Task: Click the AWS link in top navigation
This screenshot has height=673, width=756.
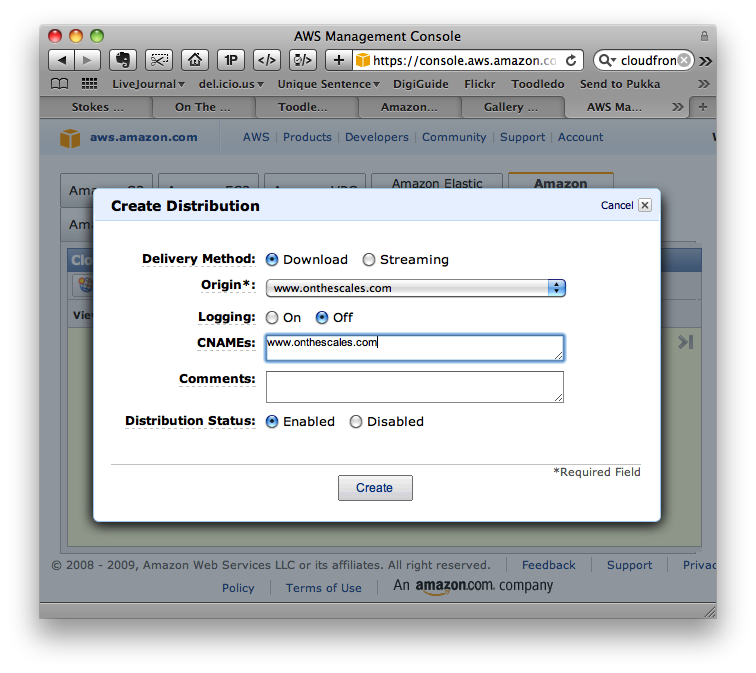Action: pos(256,137)
